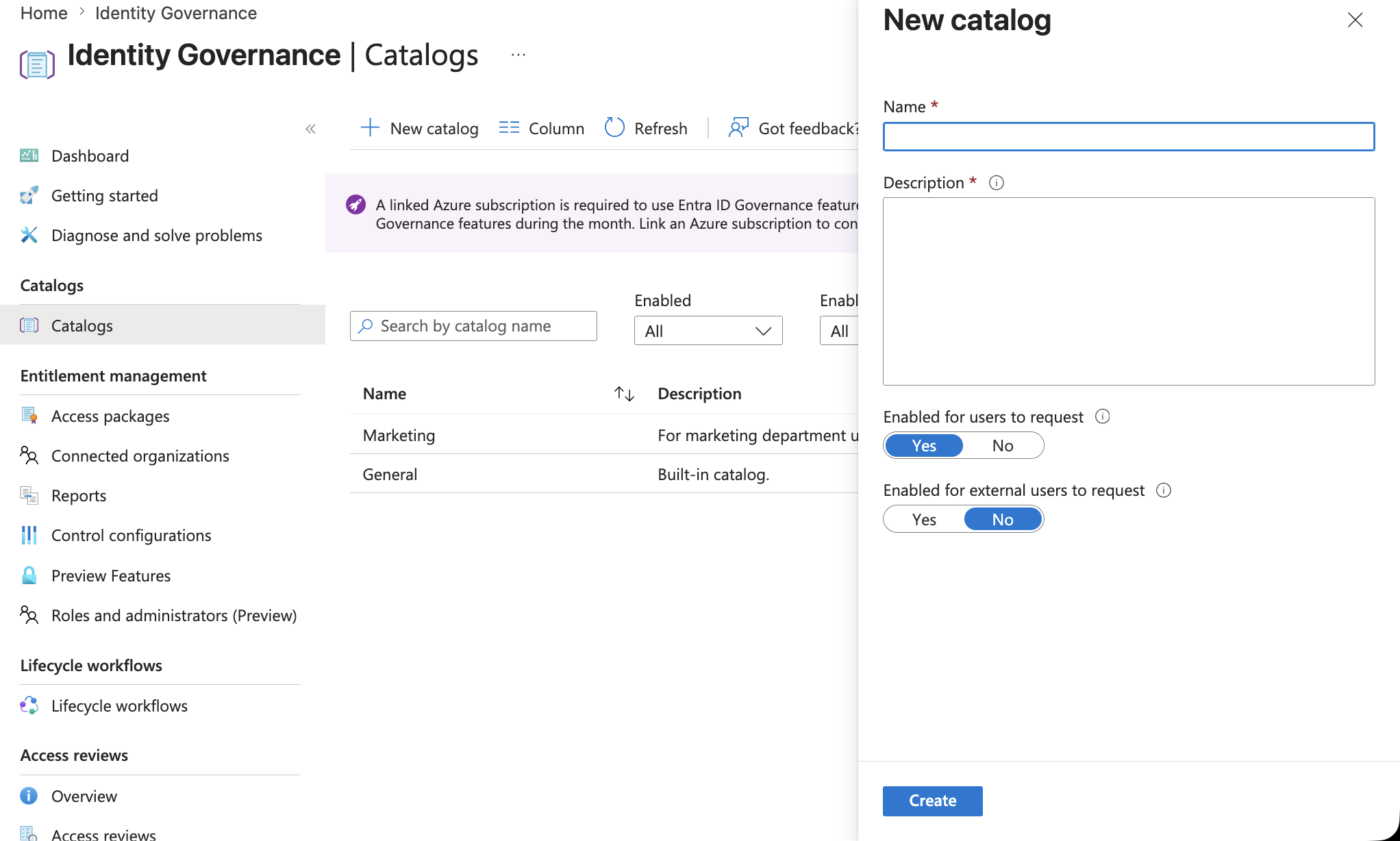Click the Catalogs sidebar icon
The height and width of the screenshot is (841, 1400).
pos(29,325)
